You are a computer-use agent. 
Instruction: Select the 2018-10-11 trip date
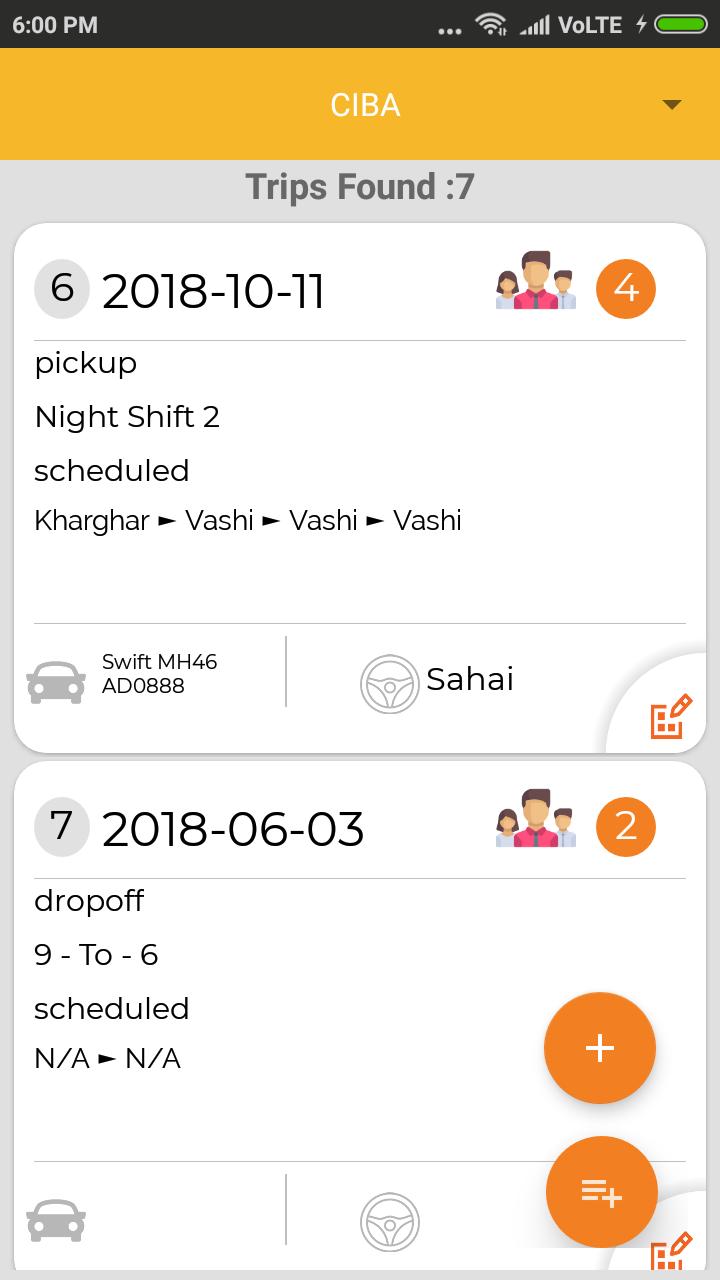coord(213,292)
